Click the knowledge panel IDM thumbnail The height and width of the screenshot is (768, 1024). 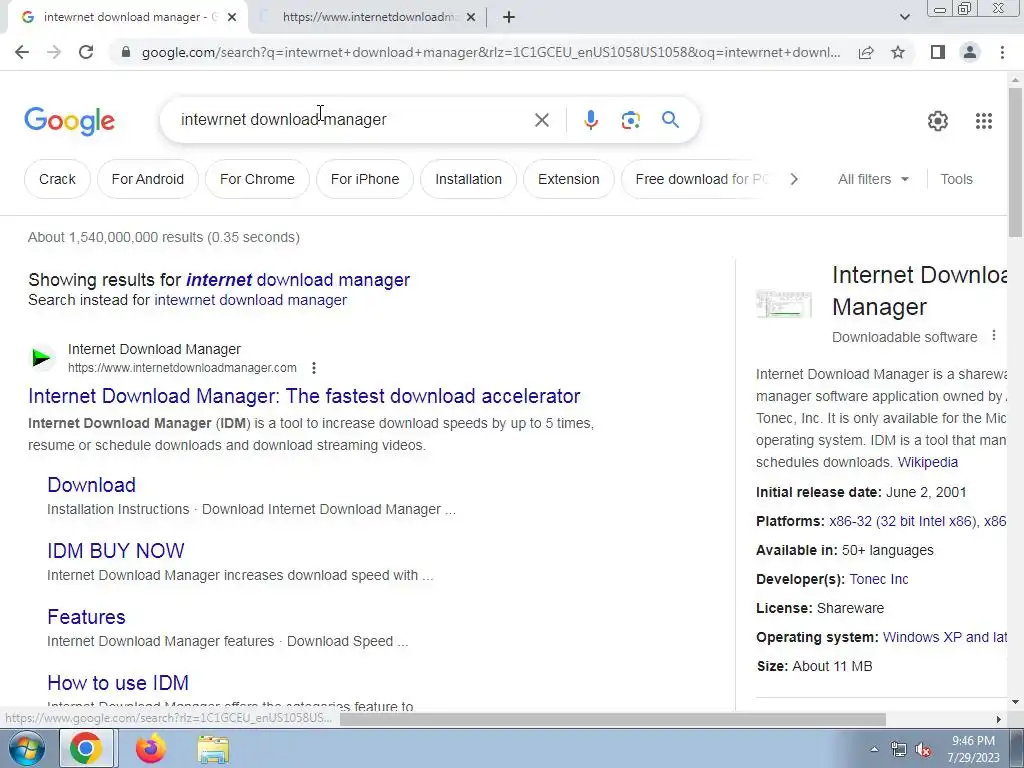[x=784, y=304]
